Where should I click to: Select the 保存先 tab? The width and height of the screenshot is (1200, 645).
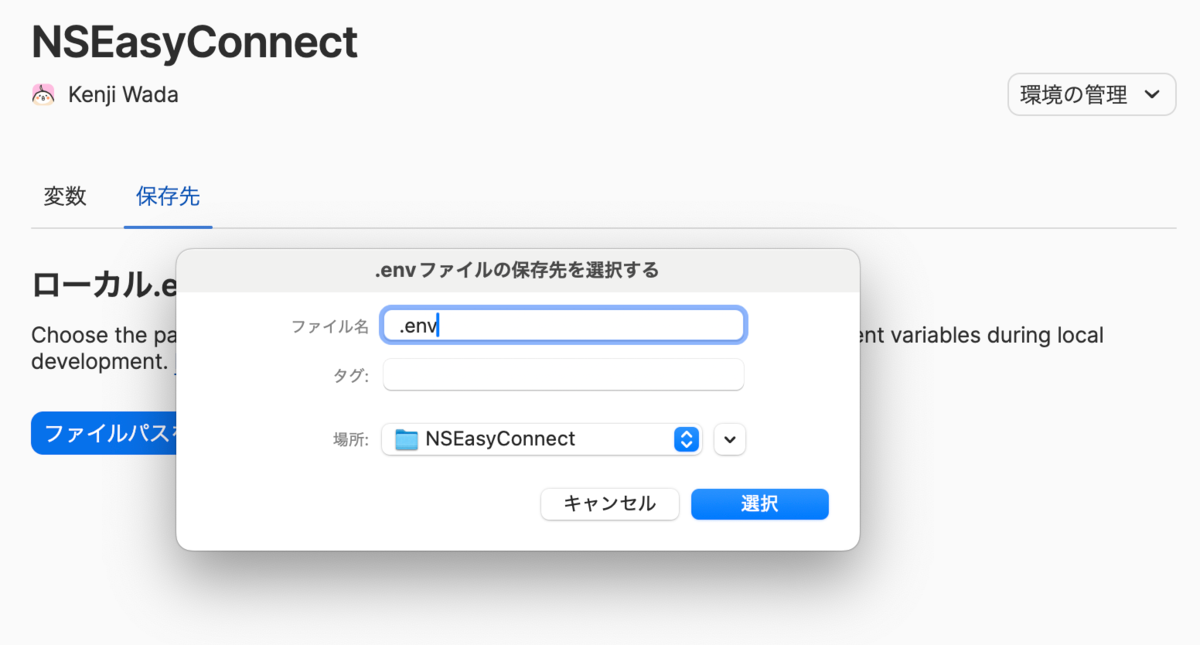coord(168,197)
